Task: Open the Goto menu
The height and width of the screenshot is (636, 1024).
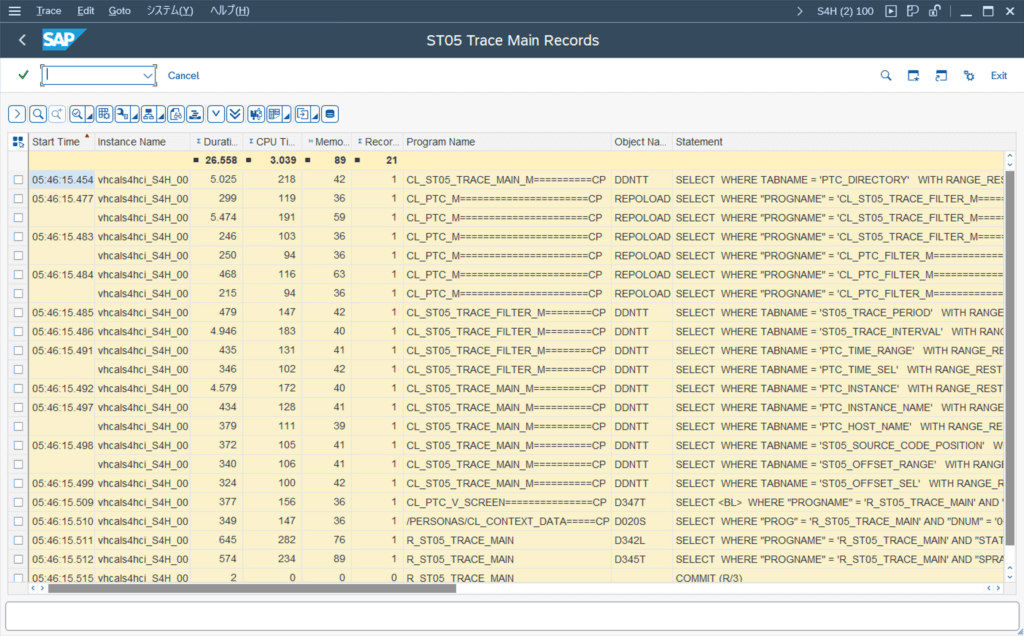Action: coord(119,10)
